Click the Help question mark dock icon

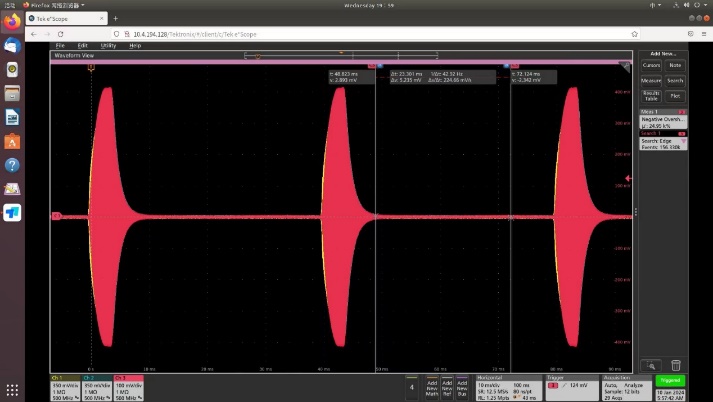pos(12,165)
